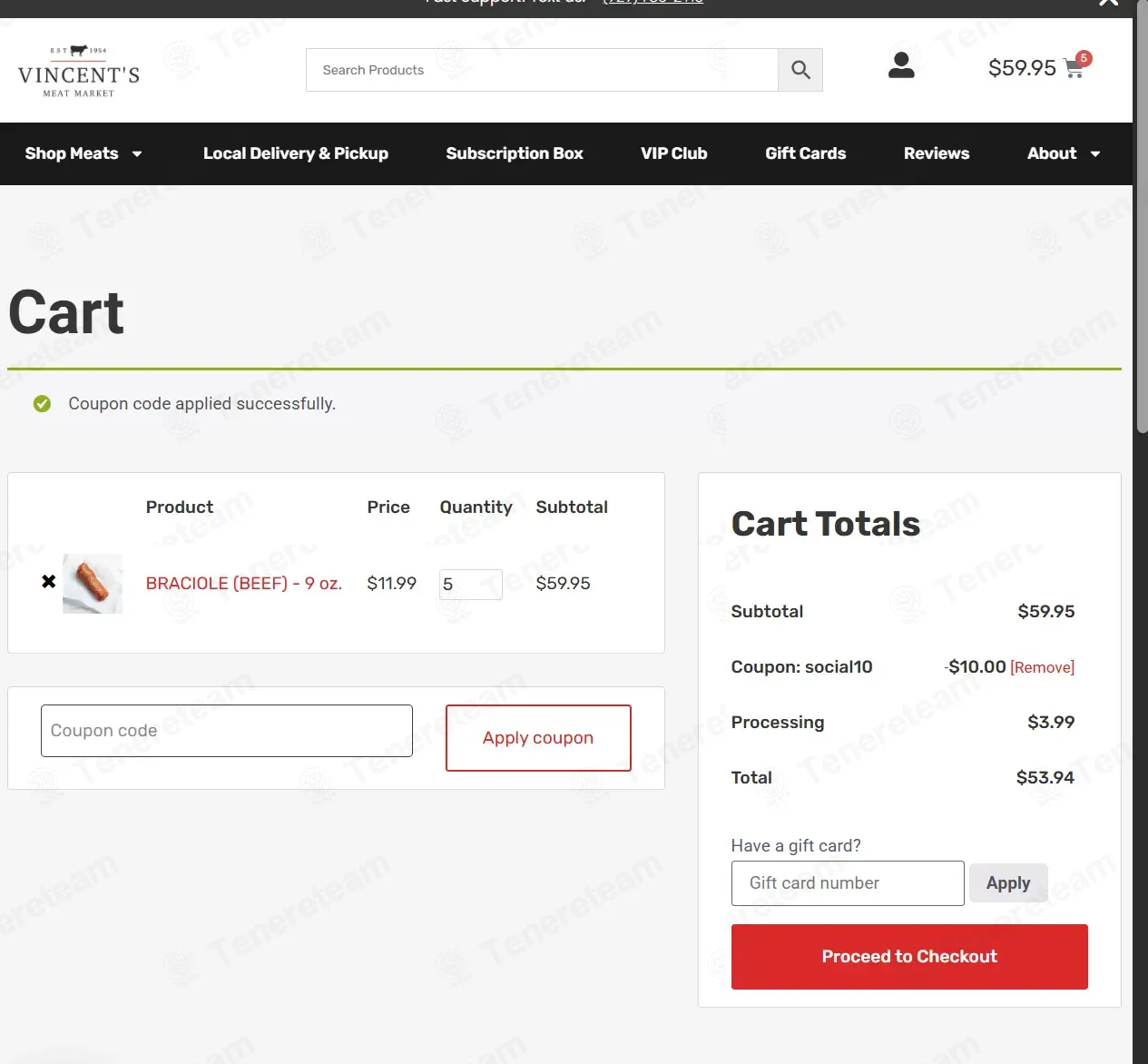Viewport: 1148px width, 1064px height.
Task: Click the quantity field showing 5
Action: click(471, 585)
